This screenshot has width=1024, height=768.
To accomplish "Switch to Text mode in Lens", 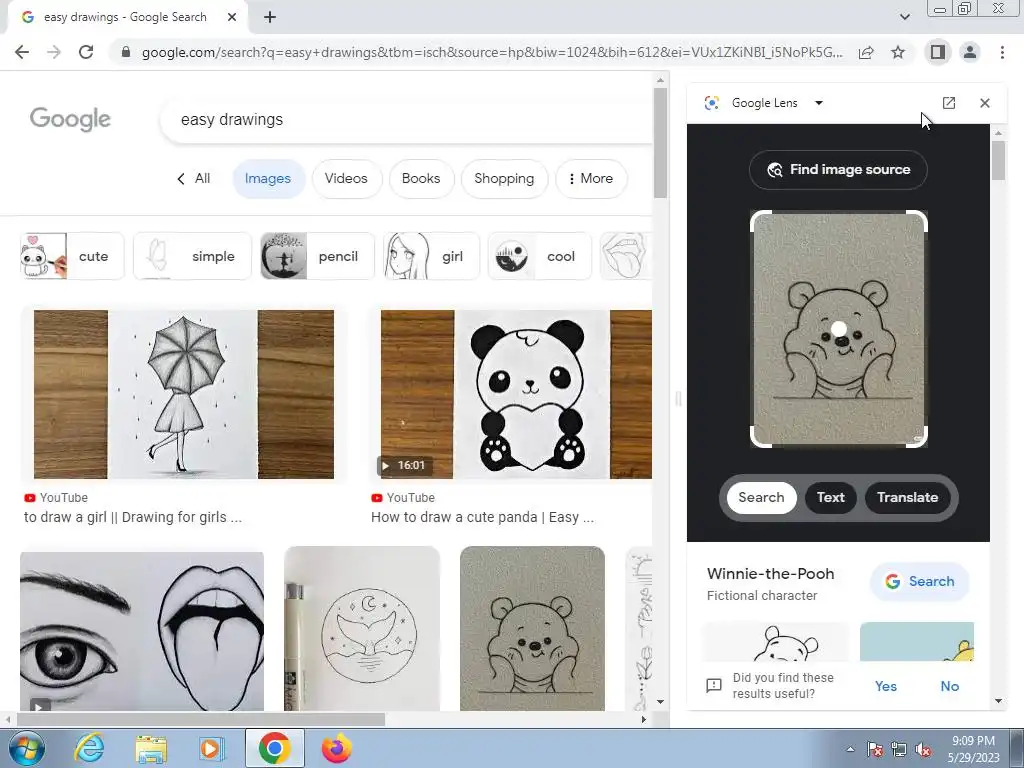I will tap(831, 498).
